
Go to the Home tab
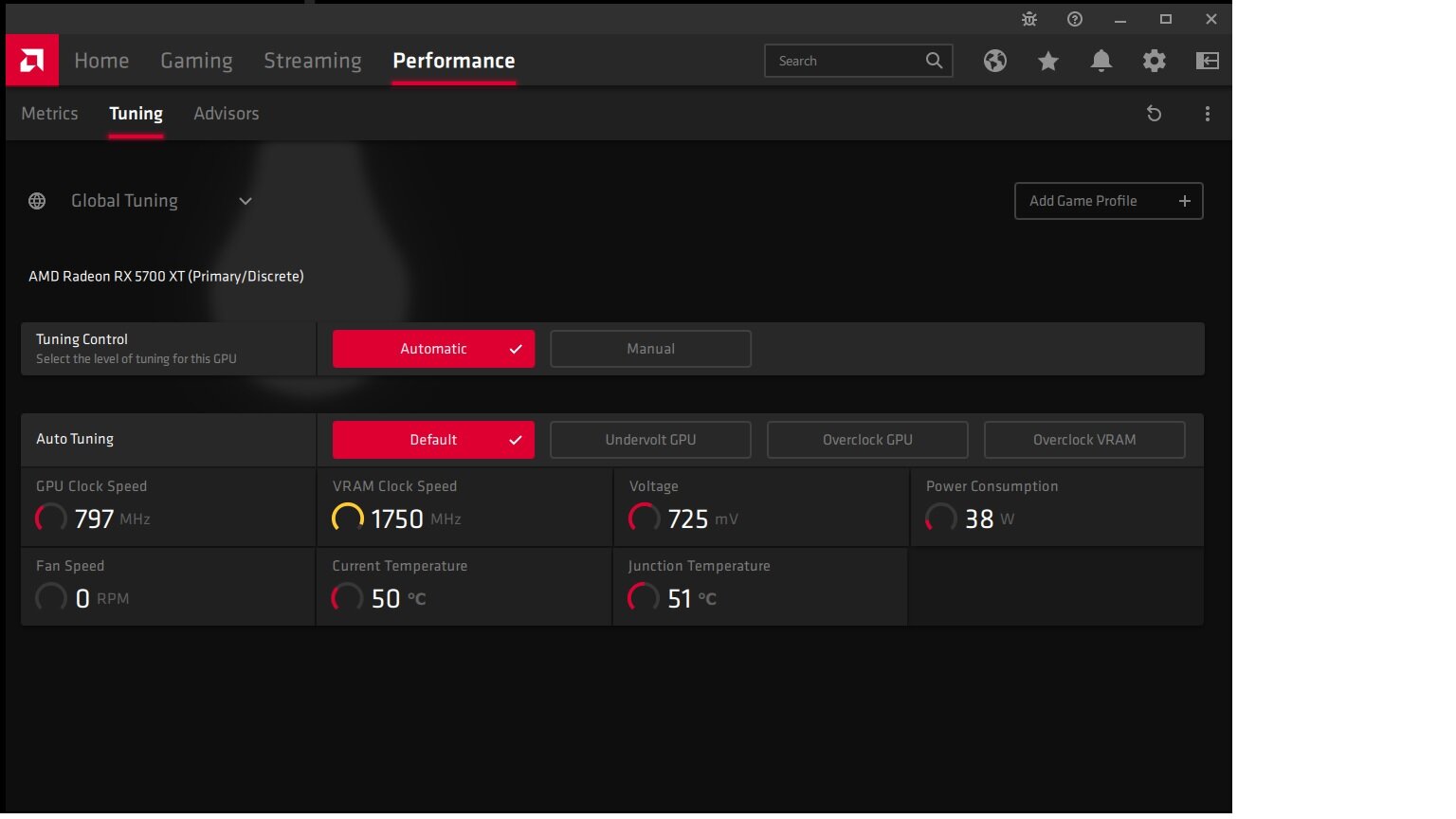[x=101, y=61]
